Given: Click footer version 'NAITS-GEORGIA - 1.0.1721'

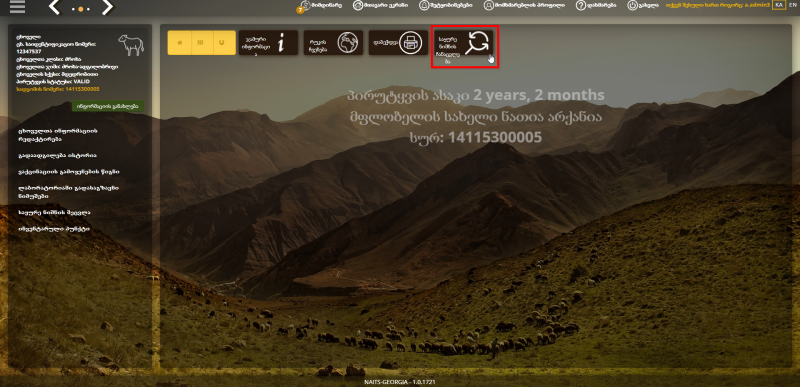Looking at the screenshot, I should [x=399, y=382].
